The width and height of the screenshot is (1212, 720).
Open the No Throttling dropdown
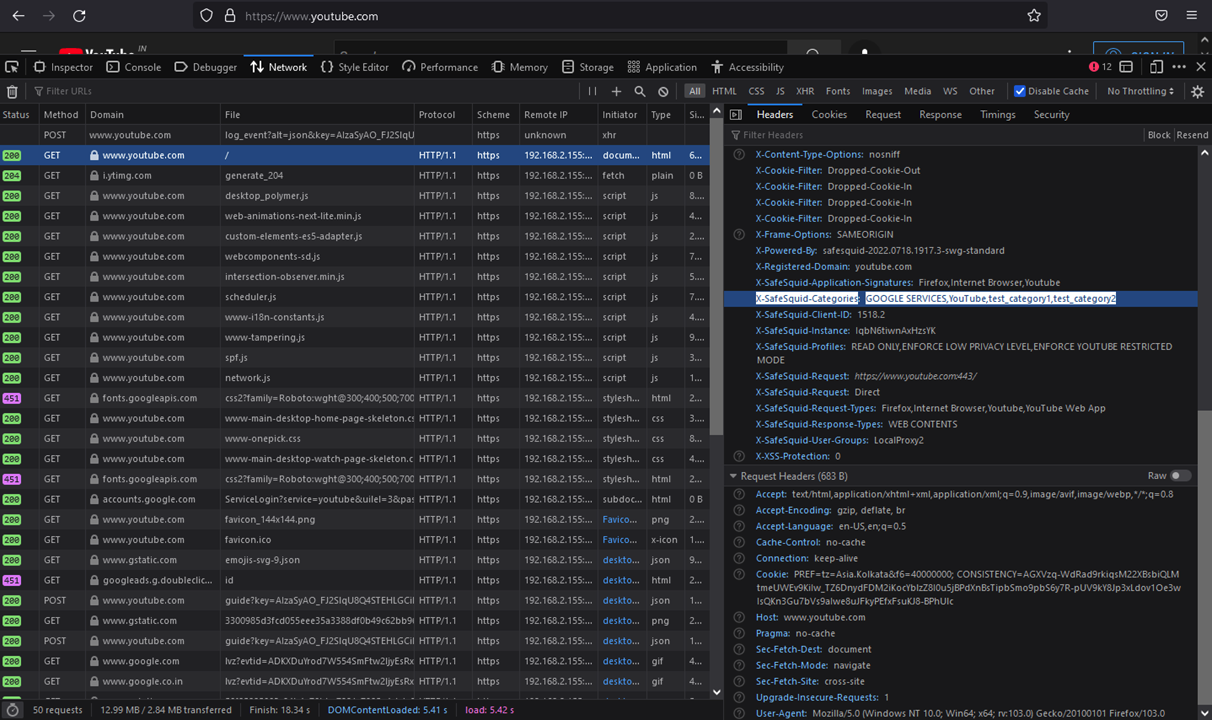click(1140, 91)
